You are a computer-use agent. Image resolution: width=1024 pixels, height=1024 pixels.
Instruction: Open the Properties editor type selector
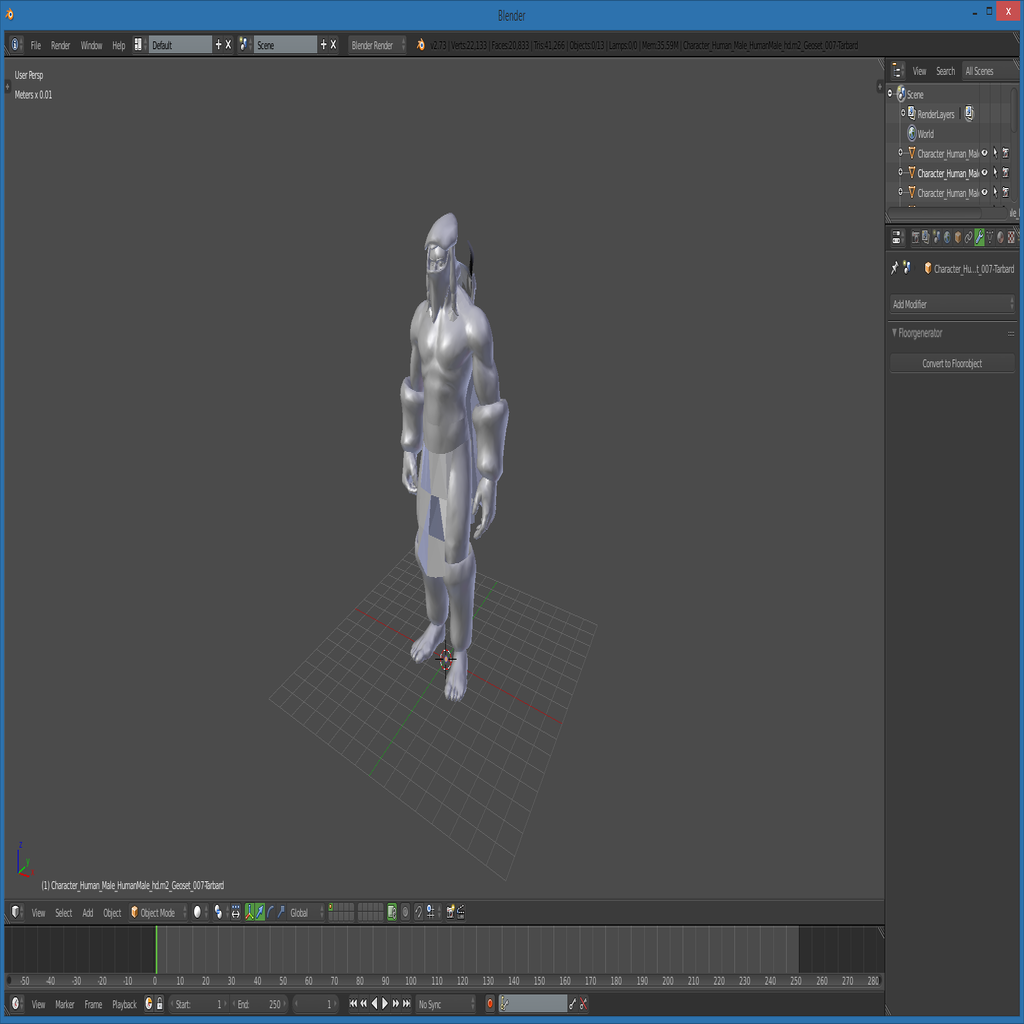(x=897, y=238)
